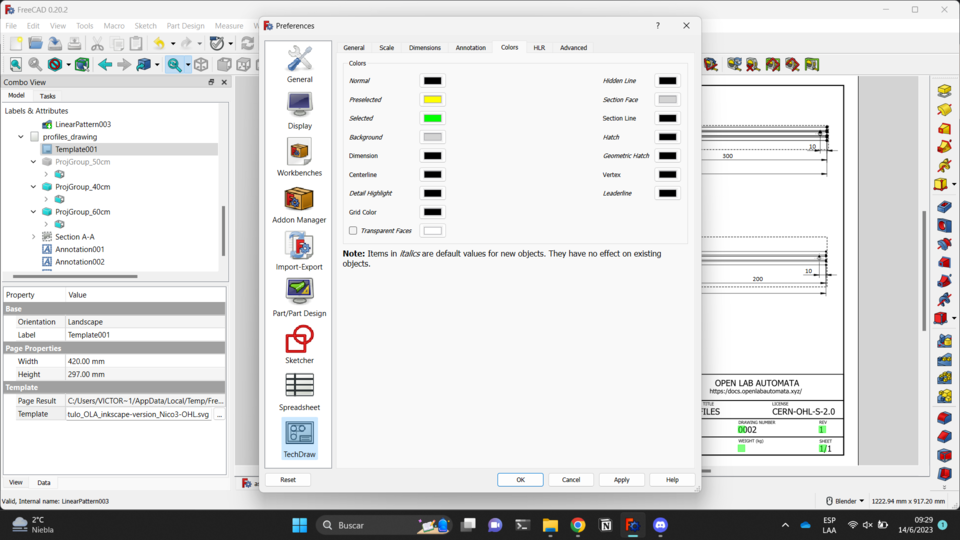The height and width of the screenshot is (540, 960).
Task: Change the Background color swatch
Action: pyautogui.click(x=432, y=137)
